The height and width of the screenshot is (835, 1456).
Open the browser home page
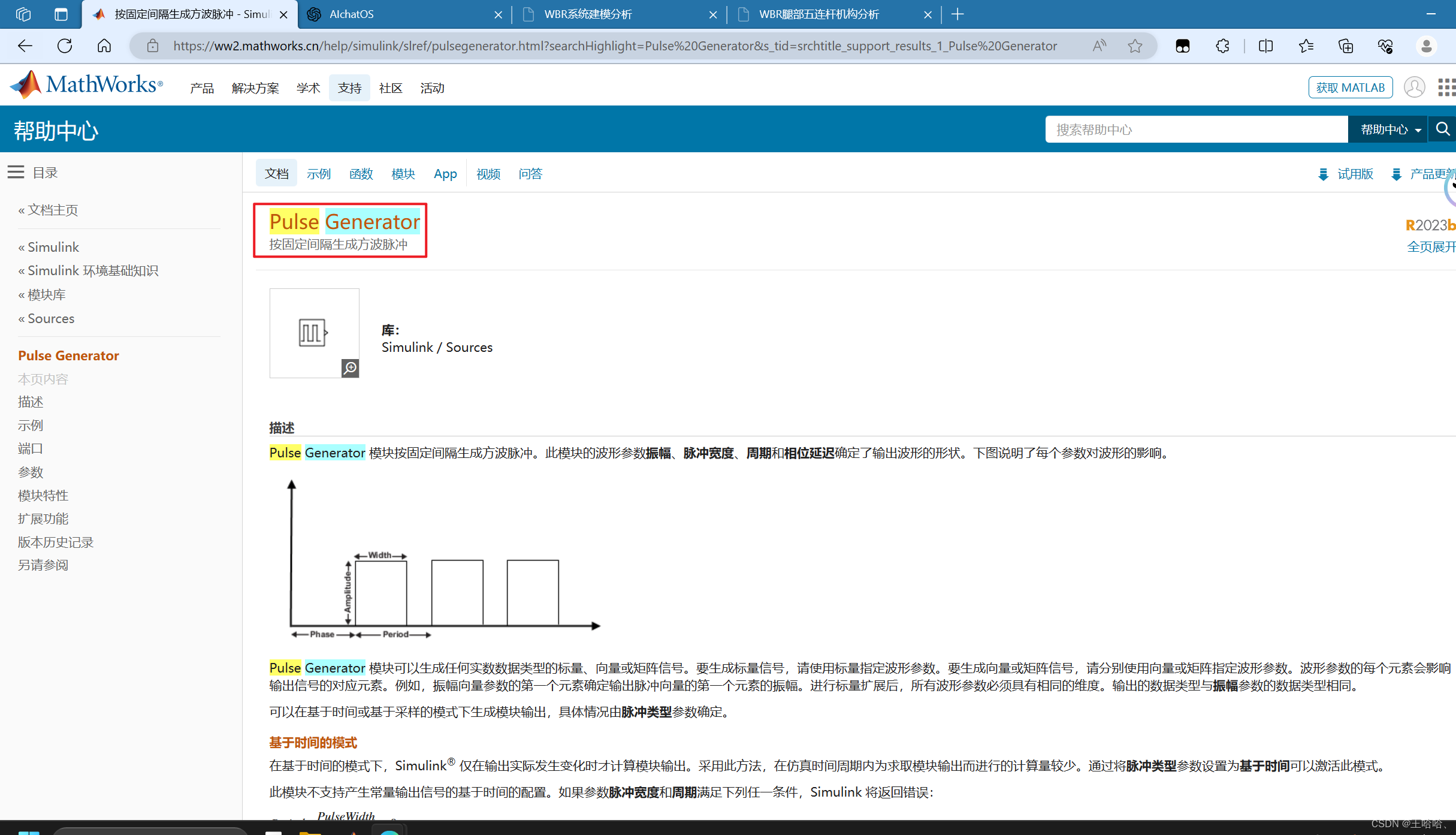click(x=104, y=46)
